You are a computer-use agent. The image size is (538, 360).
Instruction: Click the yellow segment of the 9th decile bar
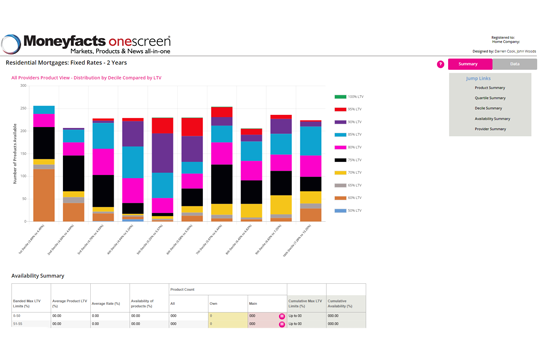[281, 205]
